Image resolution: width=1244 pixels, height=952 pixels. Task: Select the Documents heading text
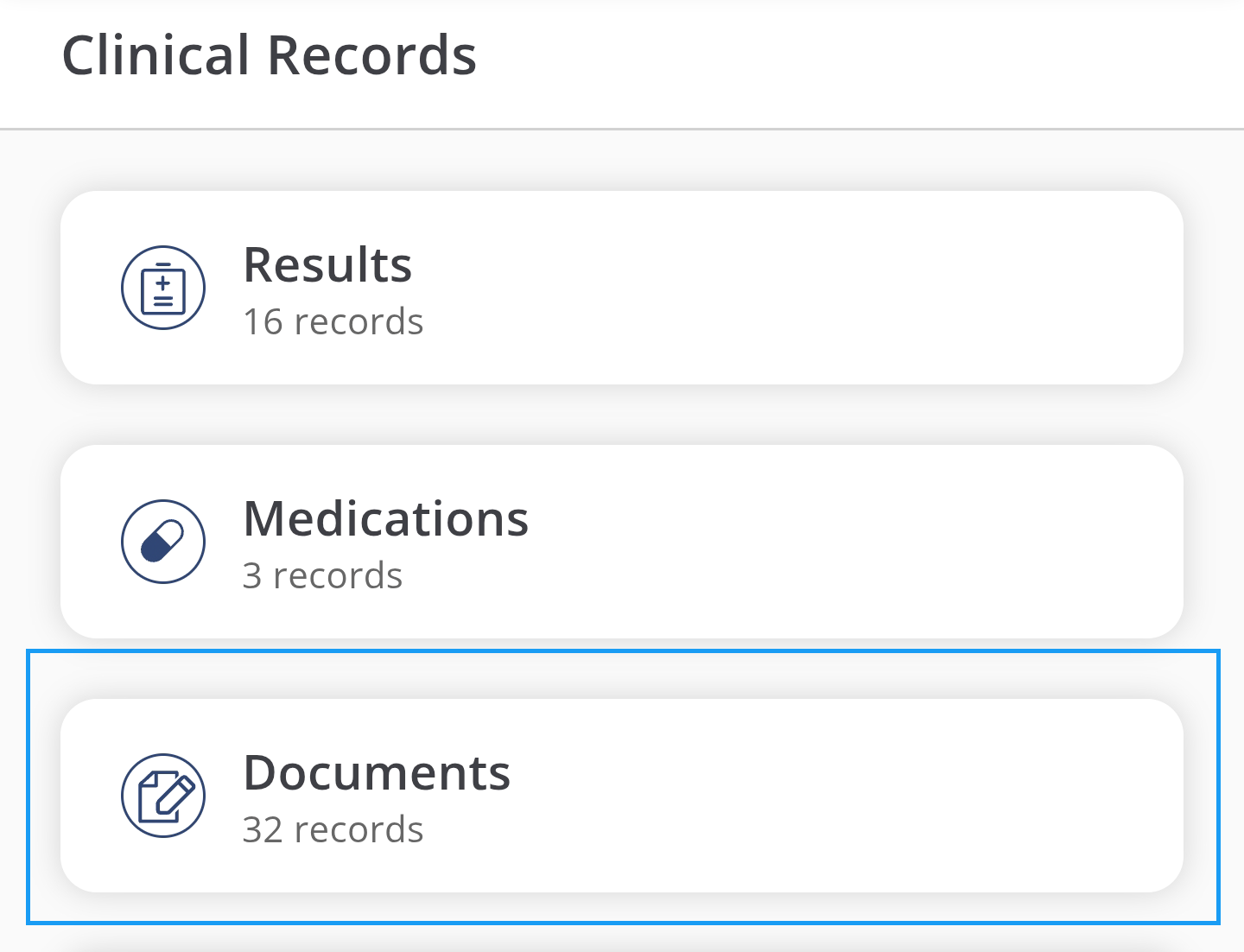(x=377, y=772)
